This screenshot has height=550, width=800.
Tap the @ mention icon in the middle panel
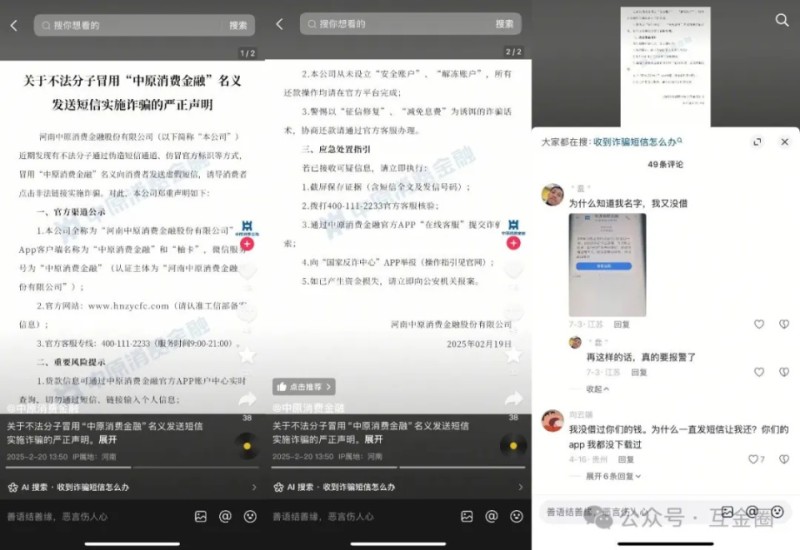(x=491, y=517)
